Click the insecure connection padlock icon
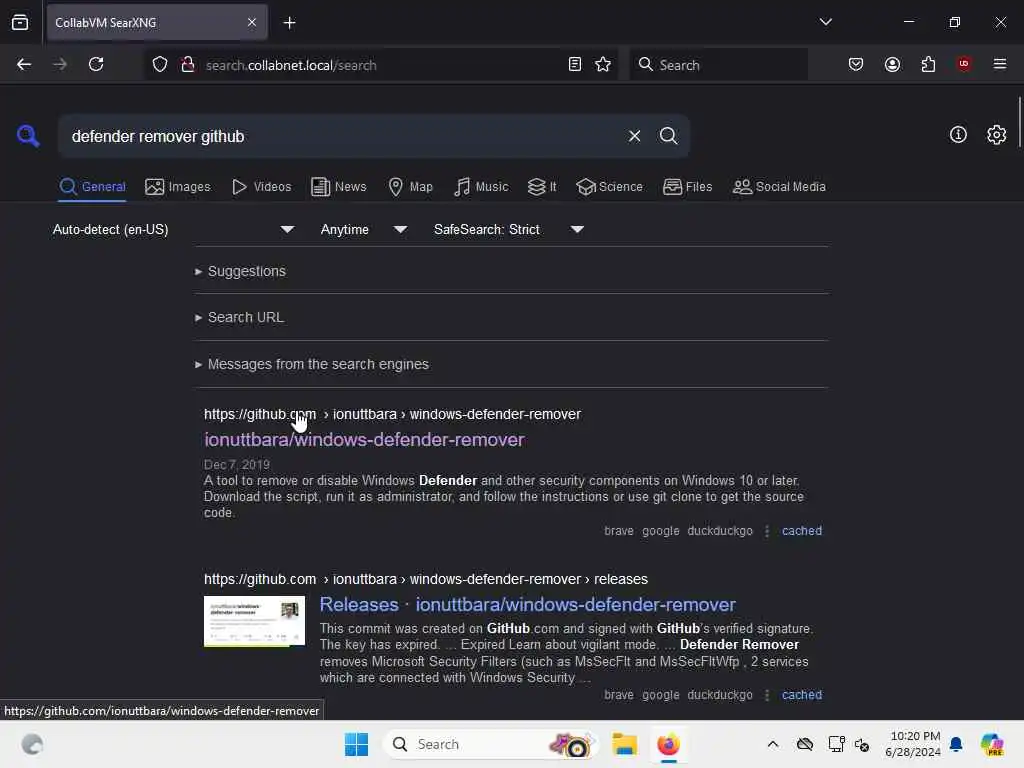 187,64
